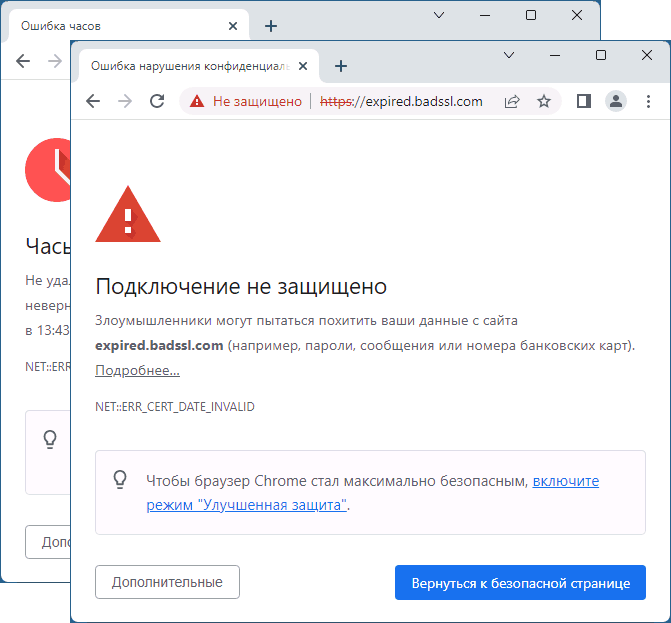
Task: Open the side panel icon
Action: 584,101
